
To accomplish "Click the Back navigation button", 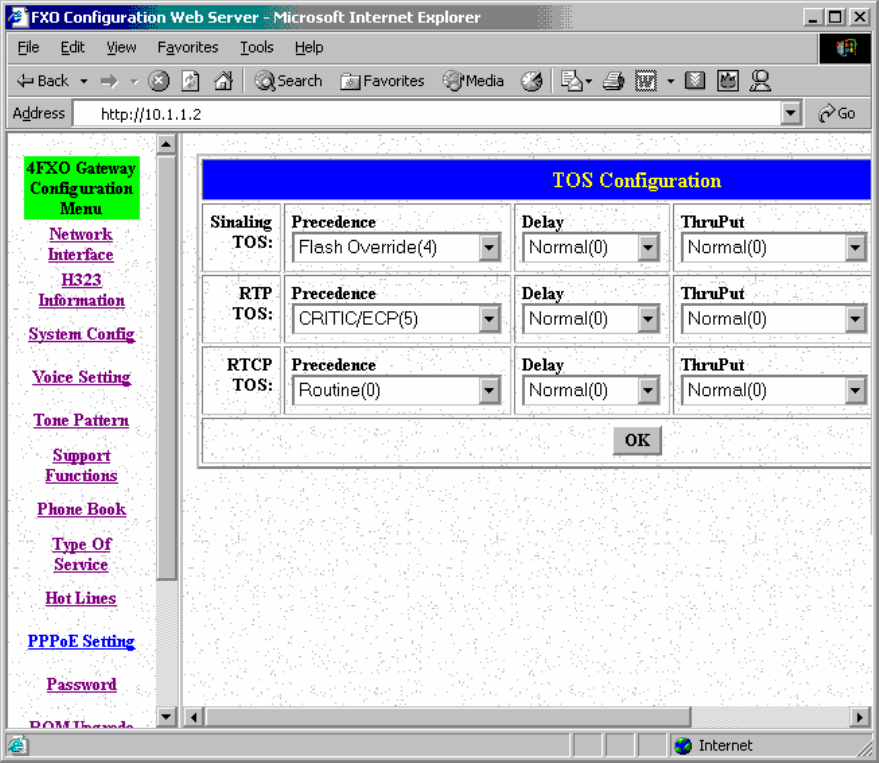I will 43,81.
